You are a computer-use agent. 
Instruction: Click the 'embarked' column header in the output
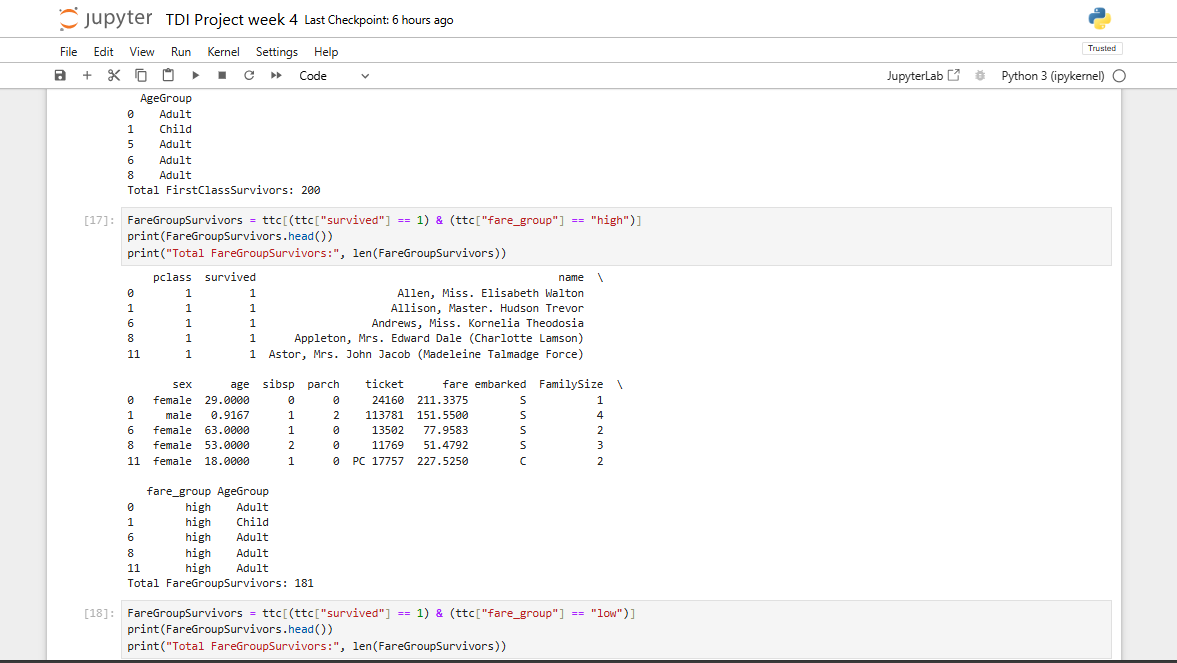click(500, 384)
